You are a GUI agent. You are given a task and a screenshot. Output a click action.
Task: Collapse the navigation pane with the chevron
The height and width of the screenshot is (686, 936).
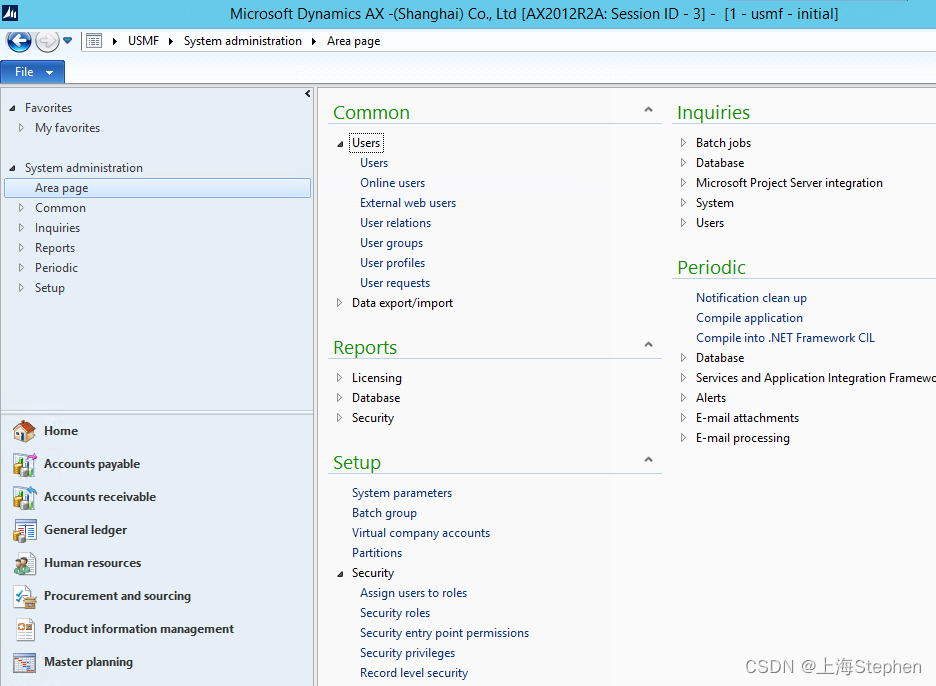pyautogui.click(x=307, y=94)
